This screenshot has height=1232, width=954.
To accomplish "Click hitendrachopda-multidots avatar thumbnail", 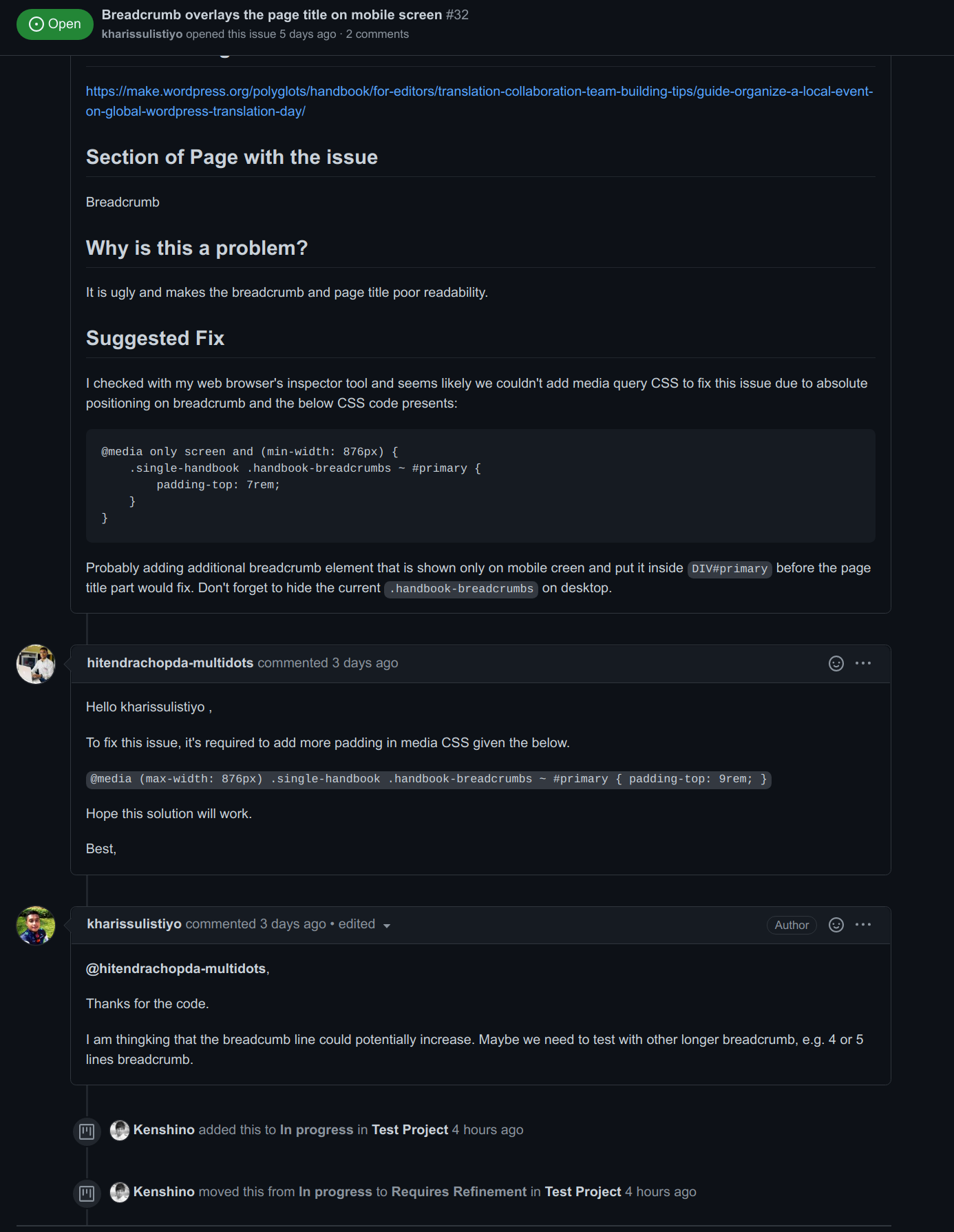I will [36, 664].
